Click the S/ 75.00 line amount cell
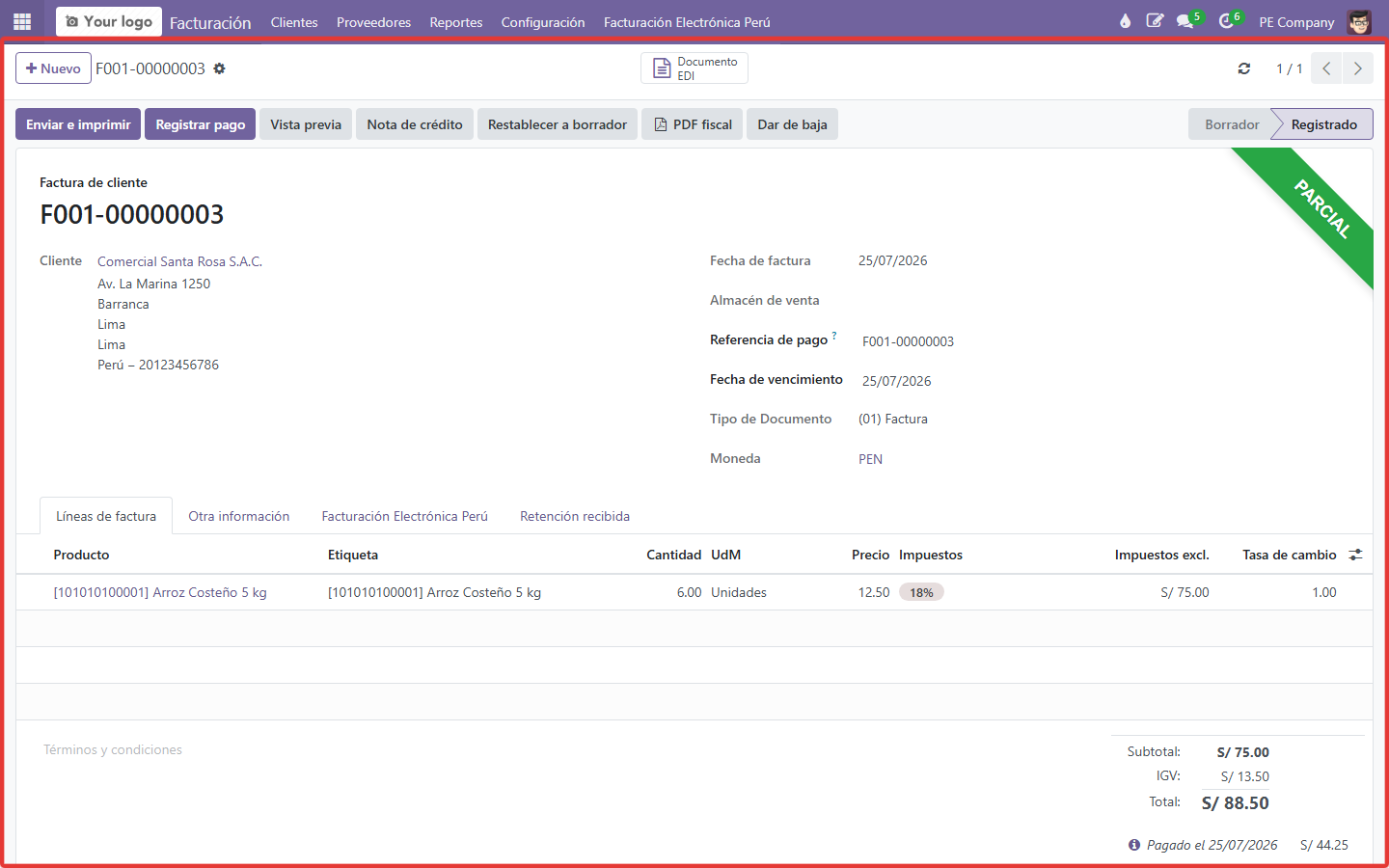Image resolution: width=1389 pixels, height=868 pixels. [1185, 592]
